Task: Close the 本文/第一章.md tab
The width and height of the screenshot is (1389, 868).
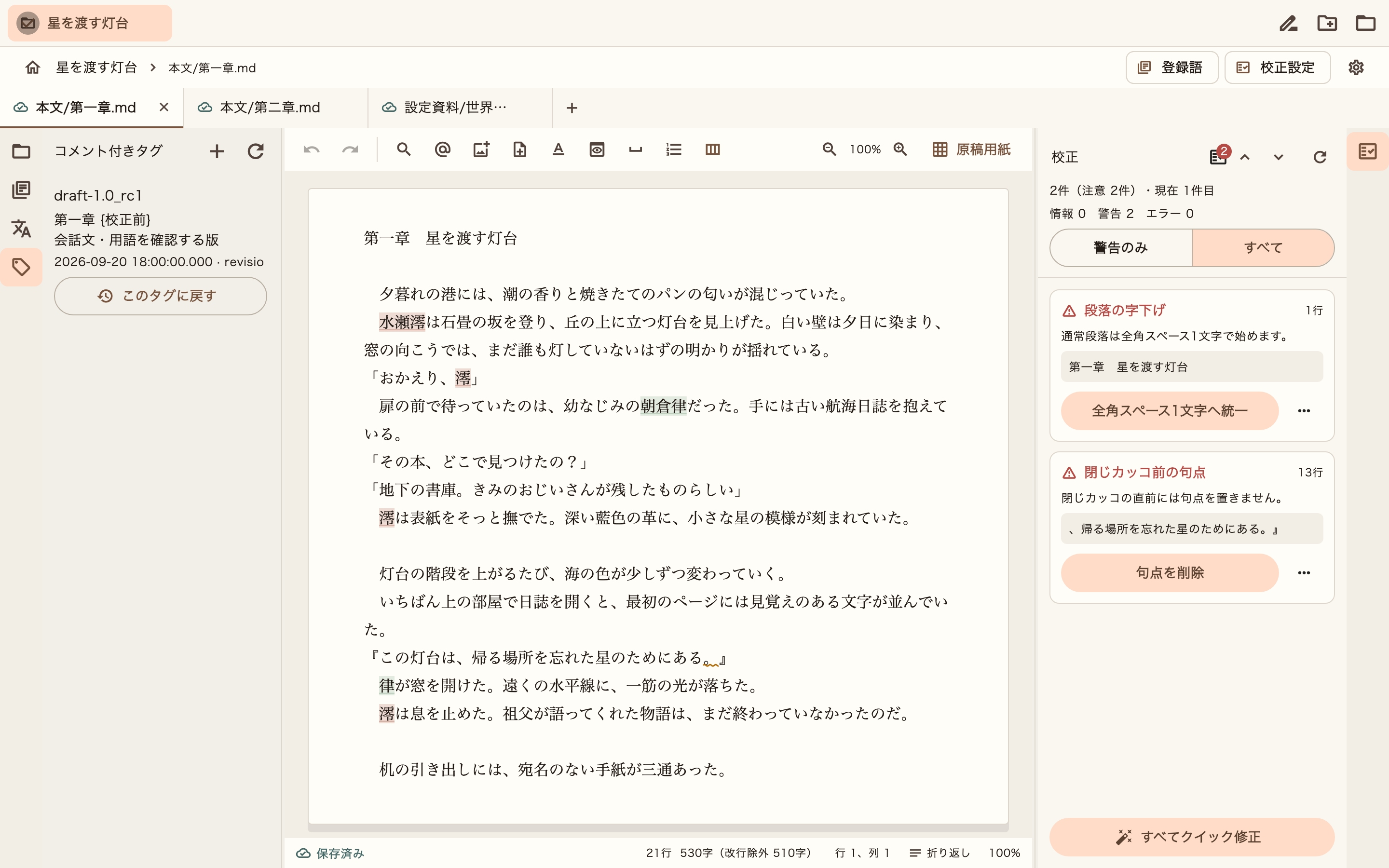Action: tap(164, 108)
